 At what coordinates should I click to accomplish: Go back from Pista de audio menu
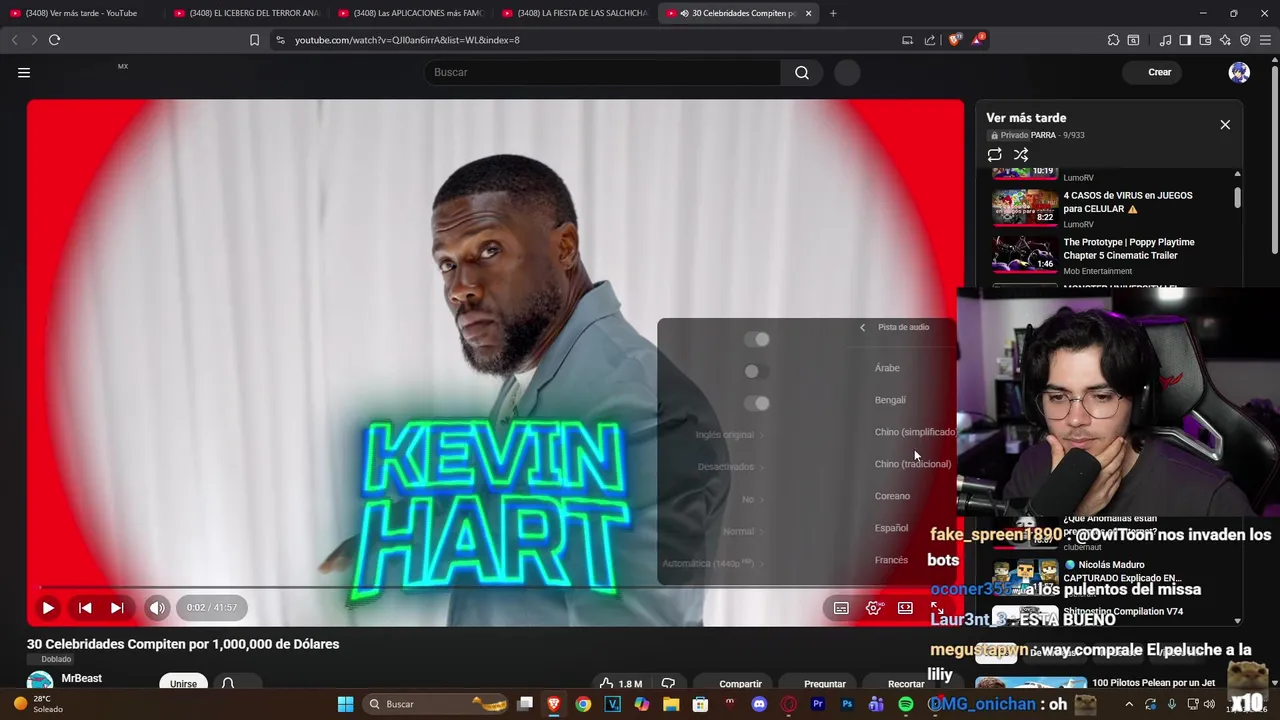(x=863, y=327)
